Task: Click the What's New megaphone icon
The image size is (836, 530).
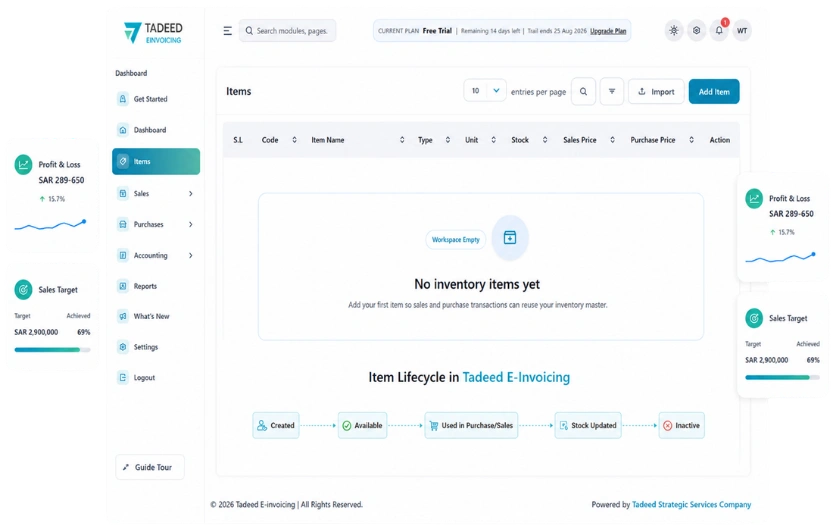Action: click(123, 316)
